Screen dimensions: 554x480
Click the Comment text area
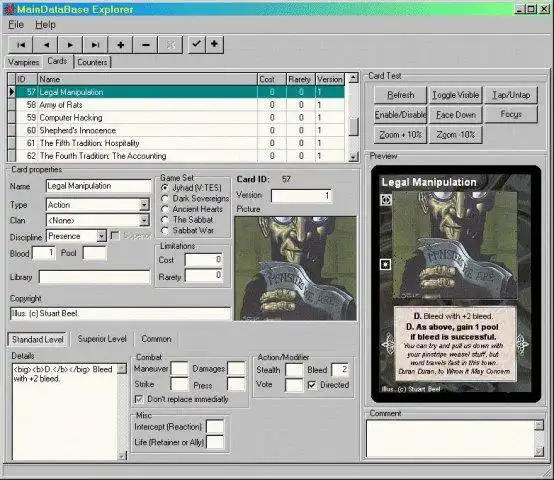pos(450,438)
